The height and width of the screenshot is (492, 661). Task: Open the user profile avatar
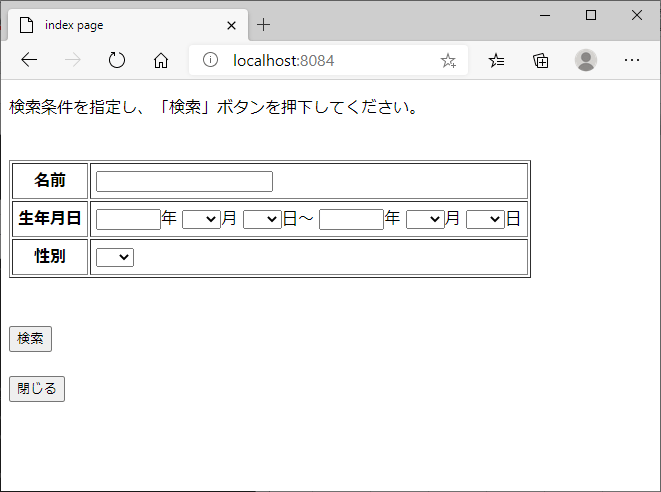[x=586, y=60]
